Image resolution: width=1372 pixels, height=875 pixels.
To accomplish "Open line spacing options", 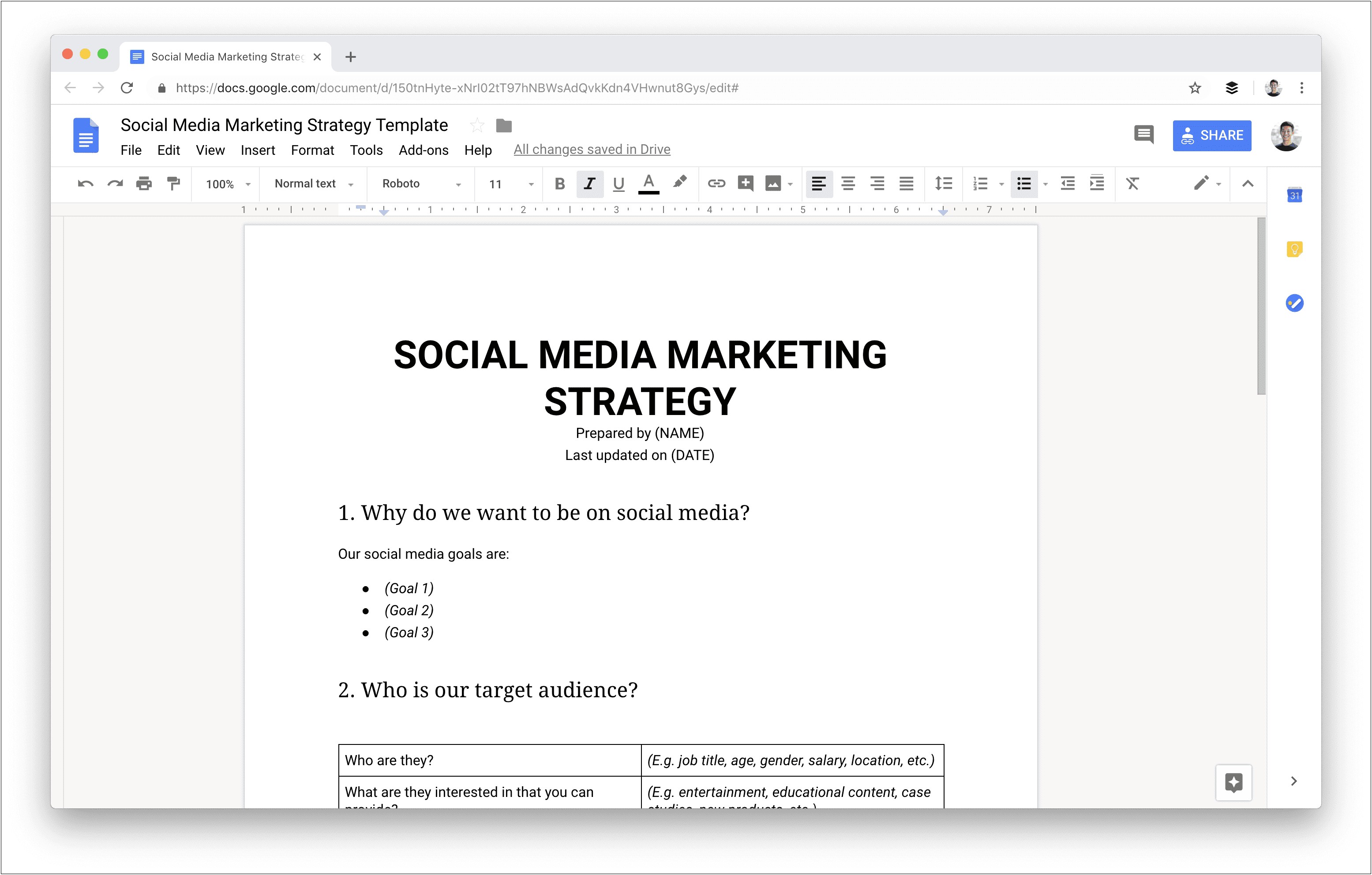I will (944, 183).
